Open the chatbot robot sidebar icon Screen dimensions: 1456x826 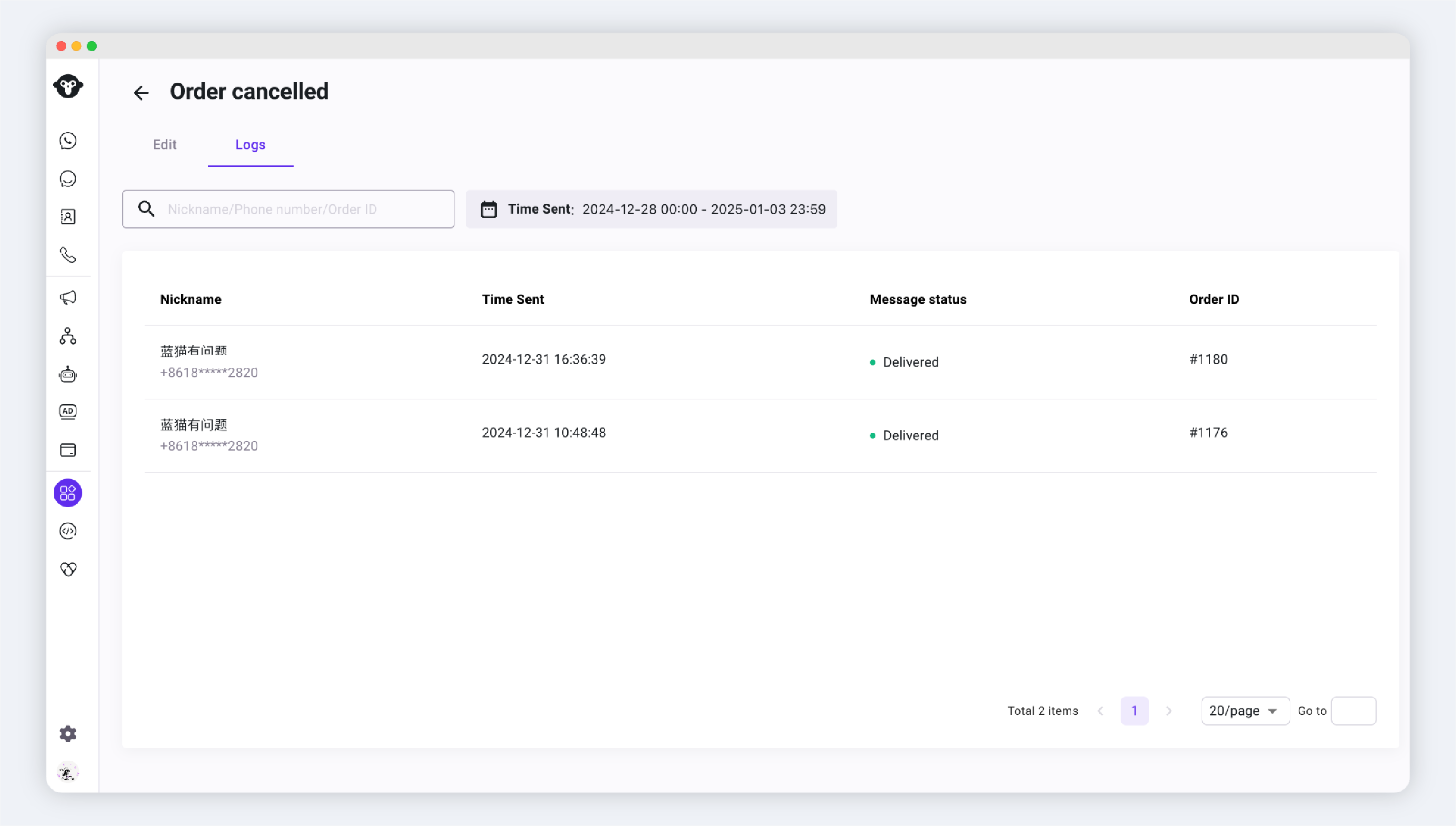[x=68, y=374]
